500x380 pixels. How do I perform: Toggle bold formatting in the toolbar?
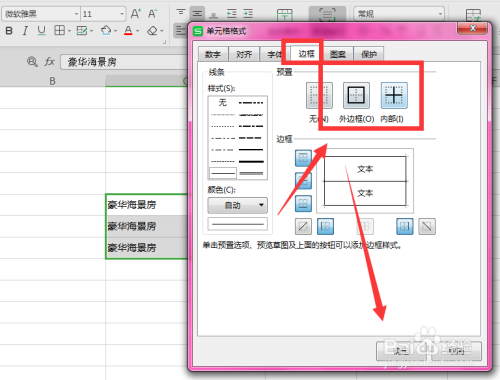(x=9, y=31)
